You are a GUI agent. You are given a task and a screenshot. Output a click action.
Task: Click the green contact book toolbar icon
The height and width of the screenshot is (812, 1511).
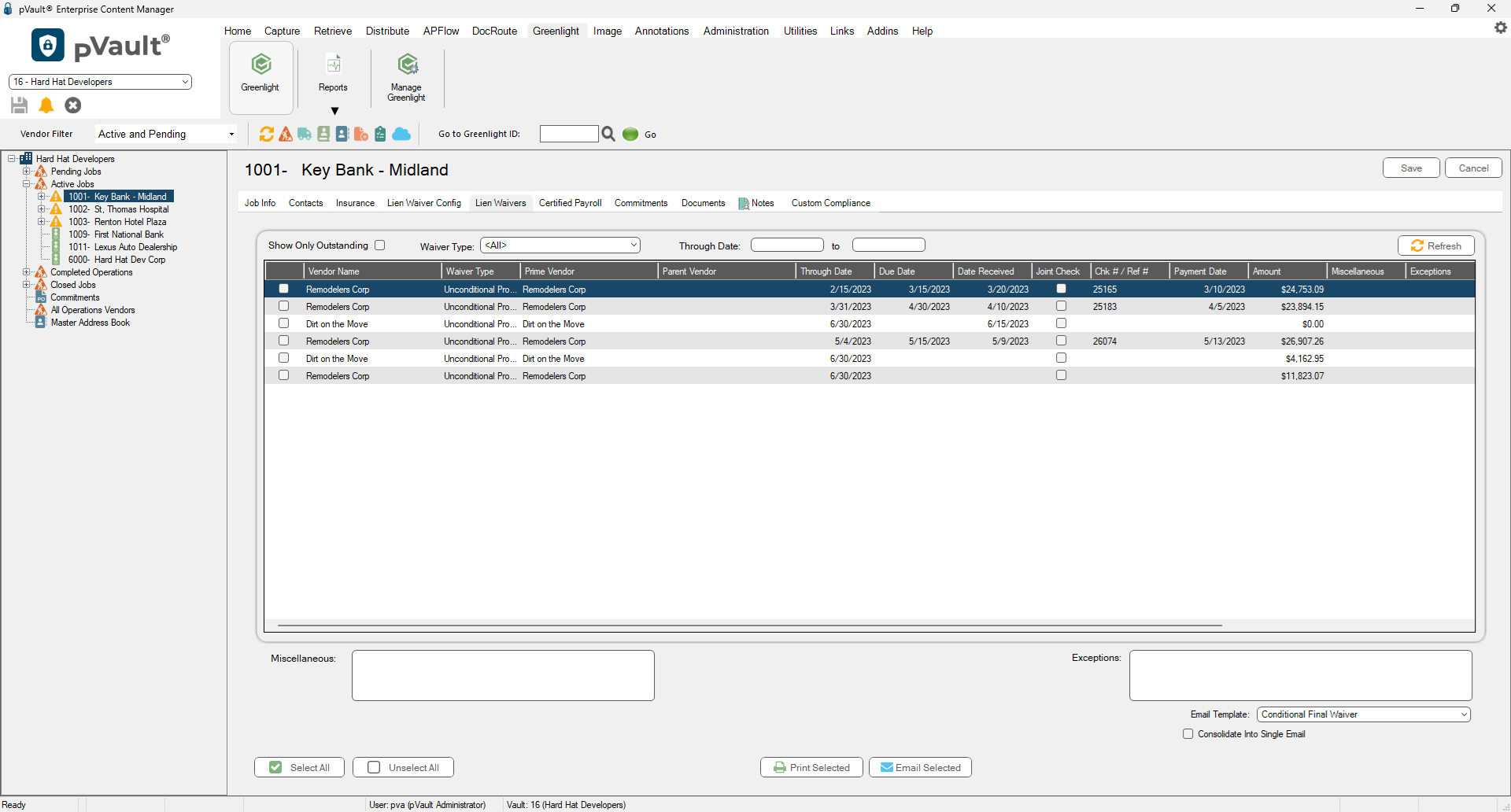[x=323, y=135]
